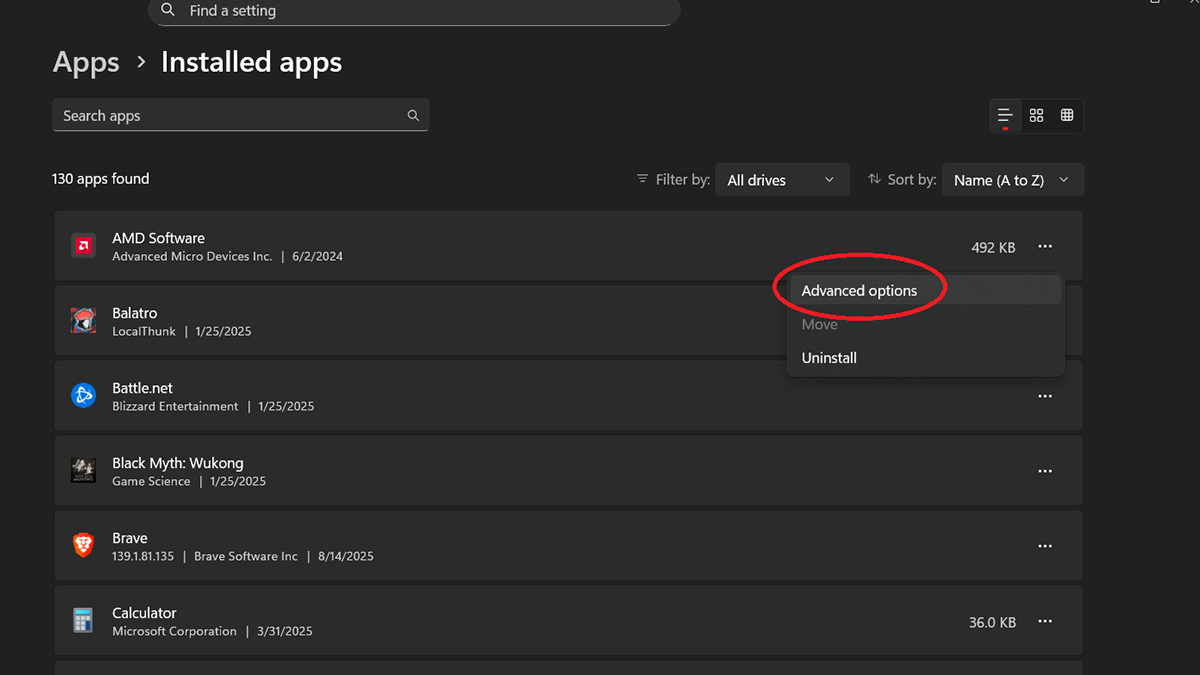Image resolution: width=1200 pixels, height=675 pixels.
Task: Focus the Find a setting search box
Action: point(414,11)
